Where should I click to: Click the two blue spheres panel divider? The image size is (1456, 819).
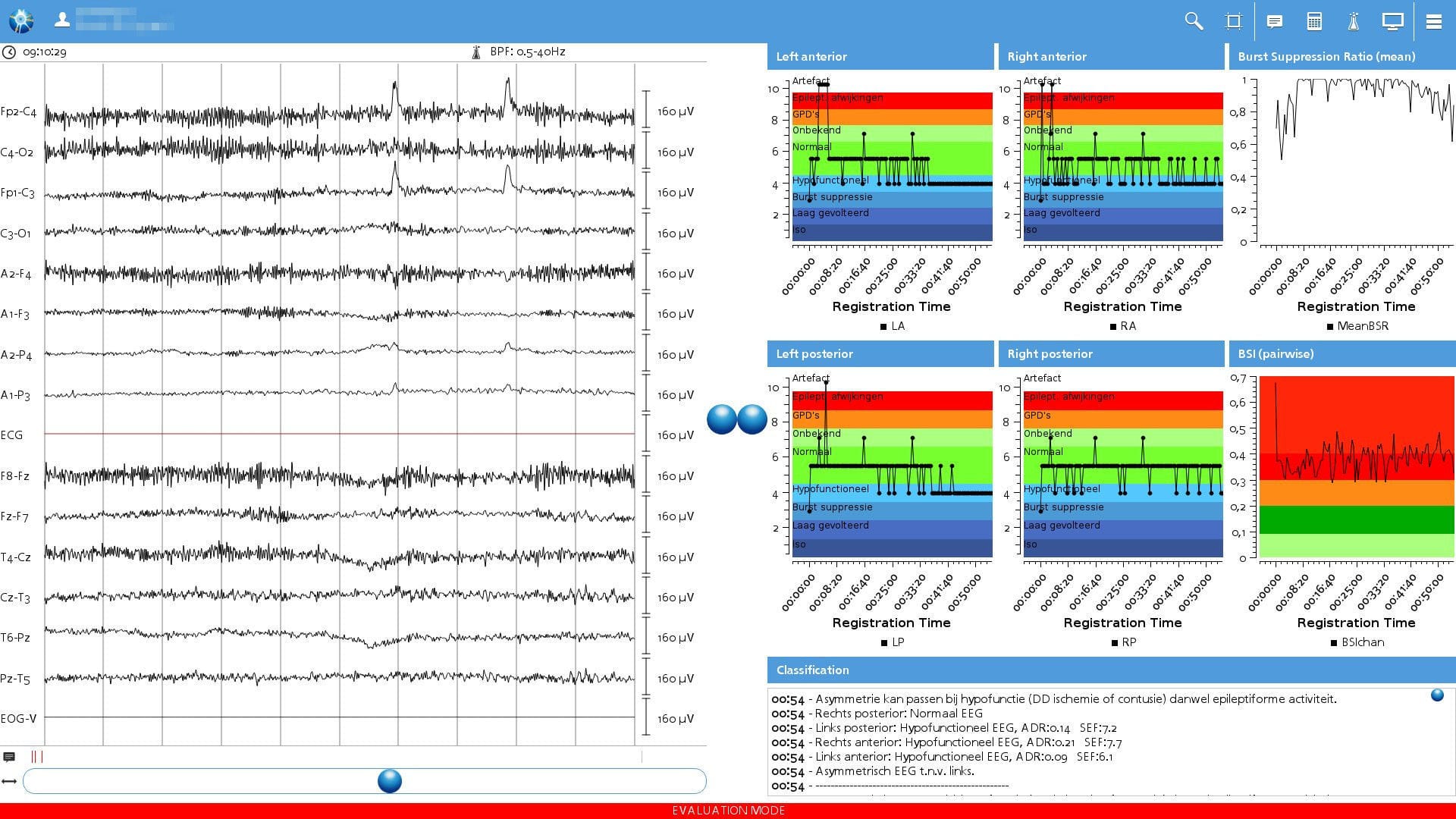tap(737, 419)
